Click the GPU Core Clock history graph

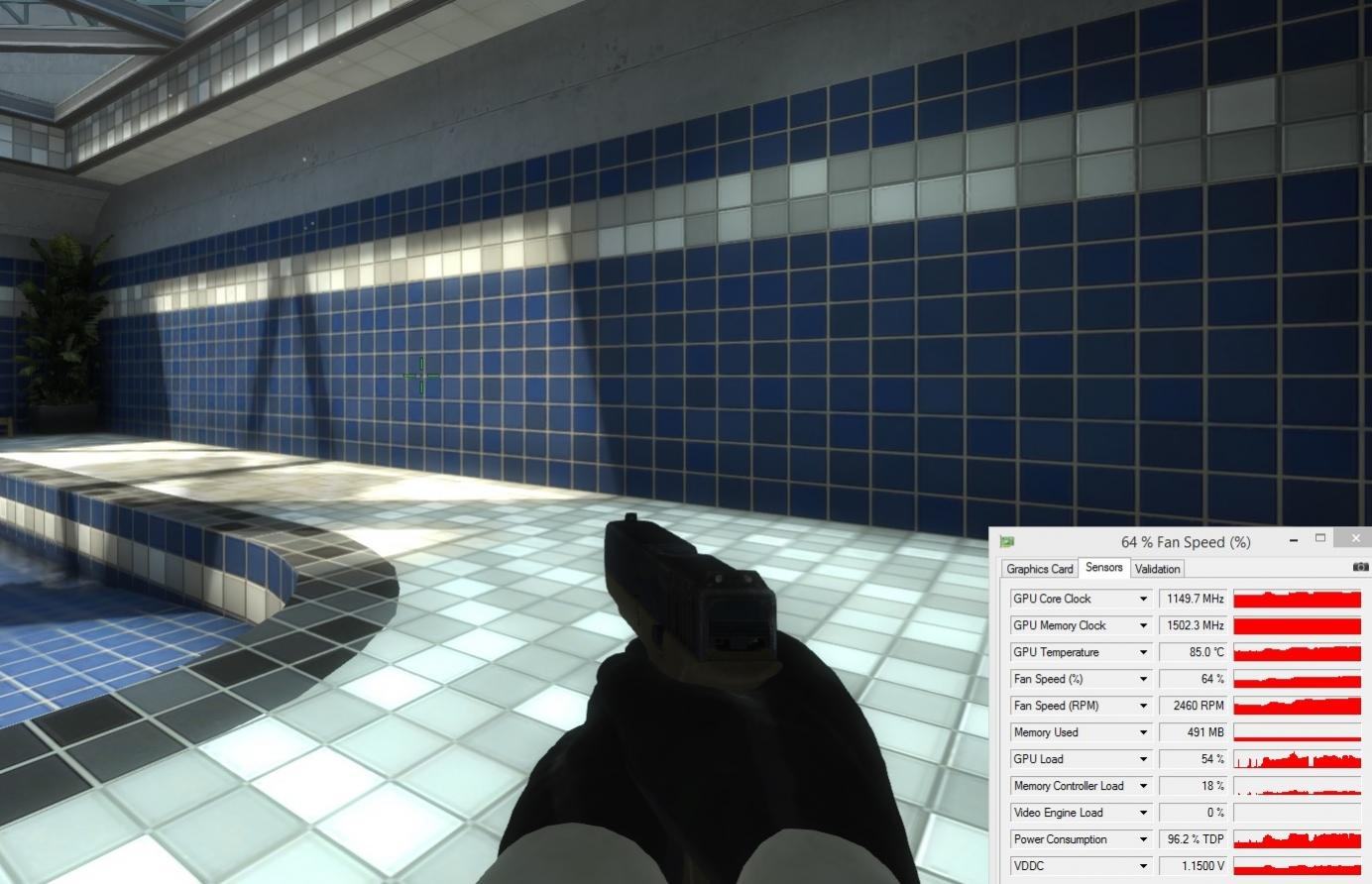1297,599
